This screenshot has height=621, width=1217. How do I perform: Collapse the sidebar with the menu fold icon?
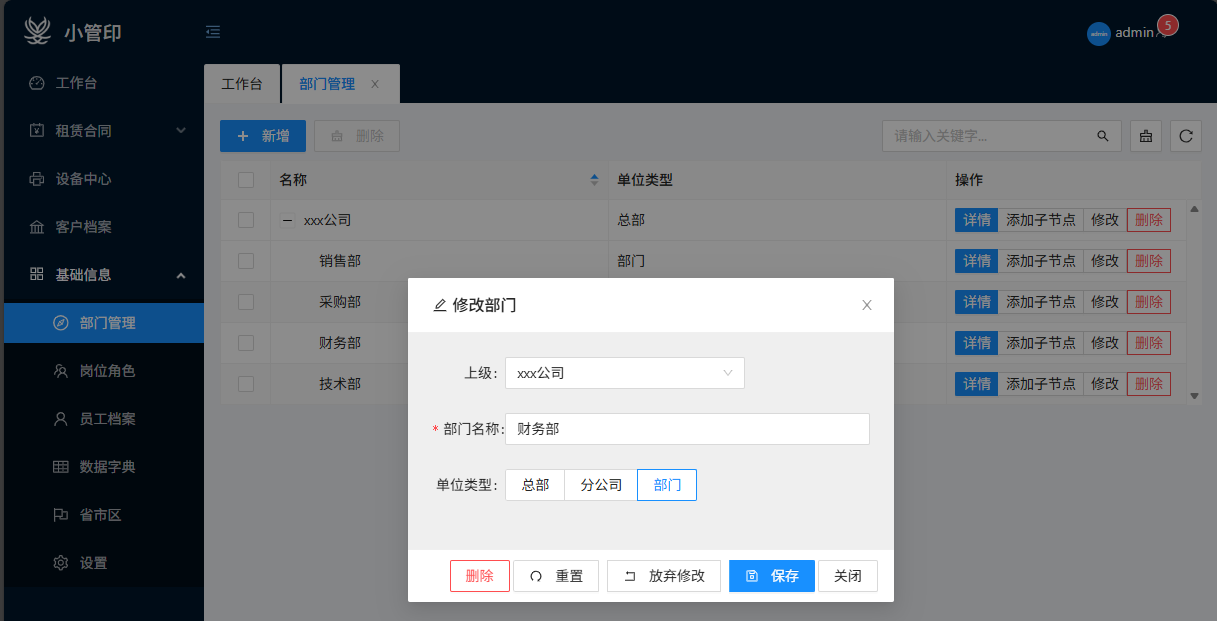click(x=213, y=32)
